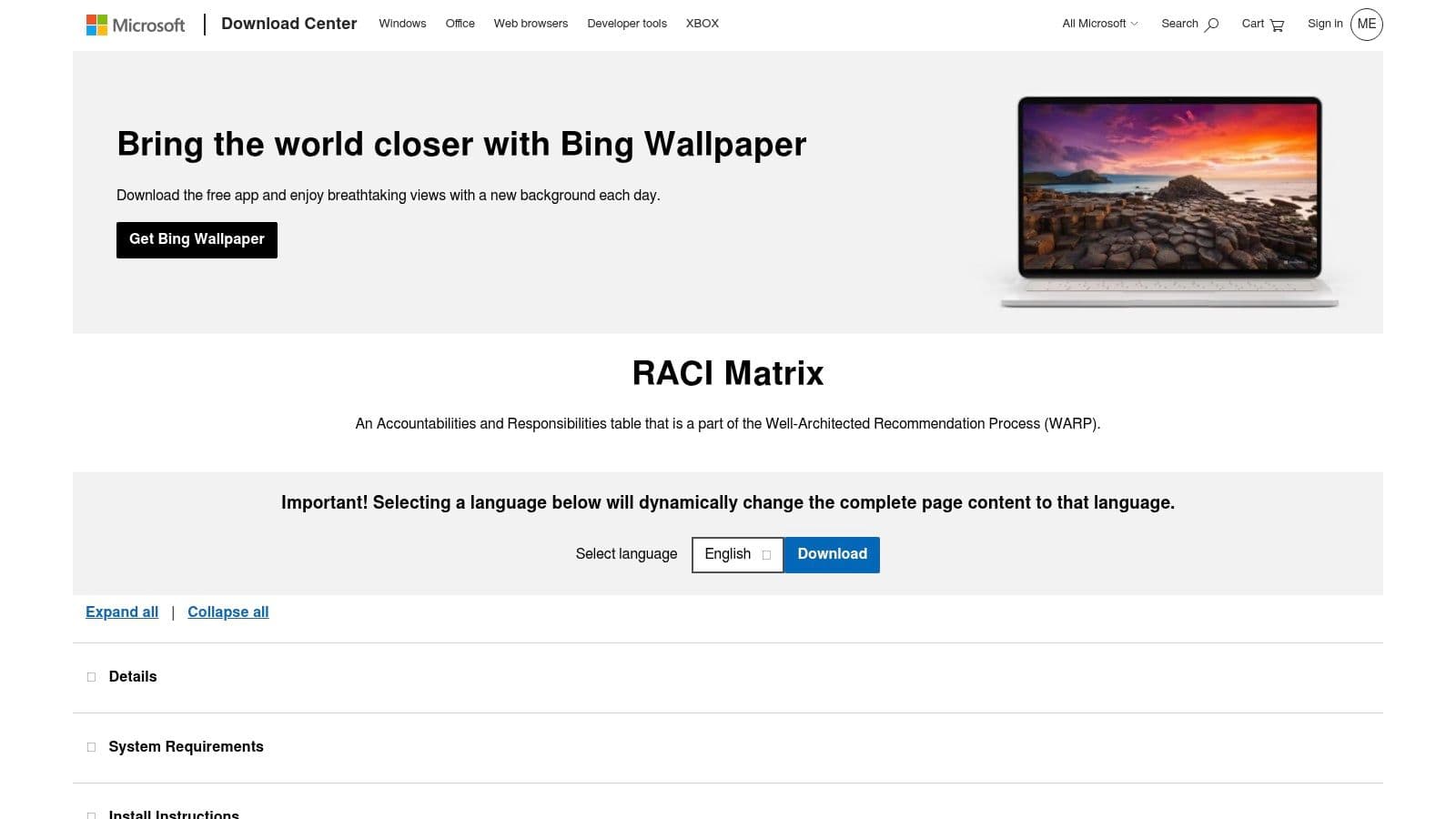This screenshot has height=819, width=1456.
Task: Open the Download Center home link
Action: [288, 24]
